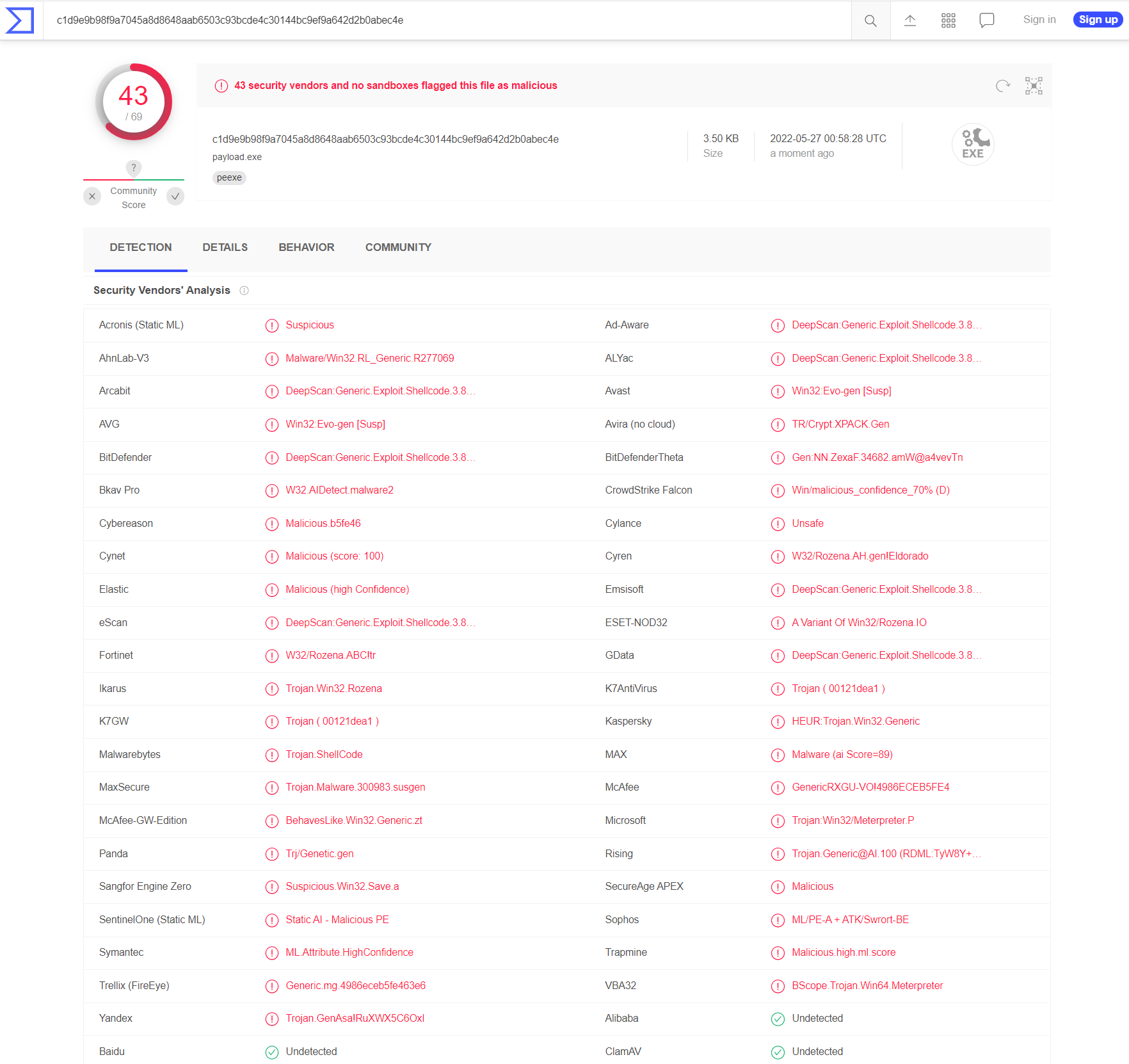Vote harmless with the checkmark icon
Viewport: 1129px width, 1064px height.
pos(175,197)
